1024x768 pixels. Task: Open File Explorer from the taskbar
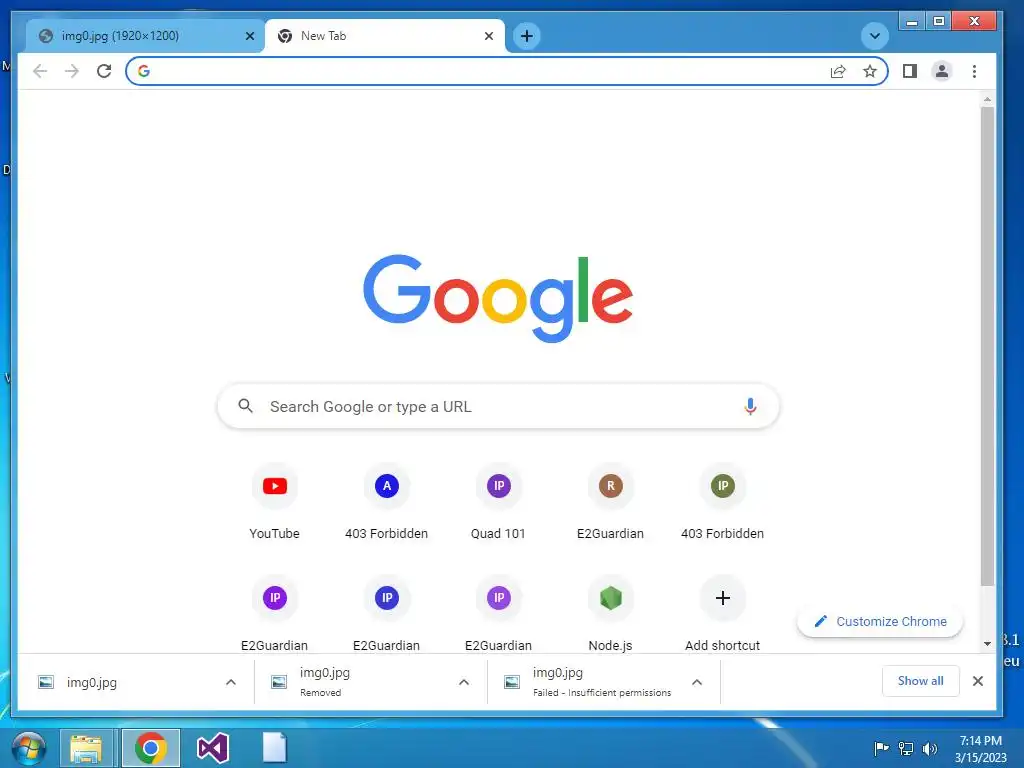(86, 748)
